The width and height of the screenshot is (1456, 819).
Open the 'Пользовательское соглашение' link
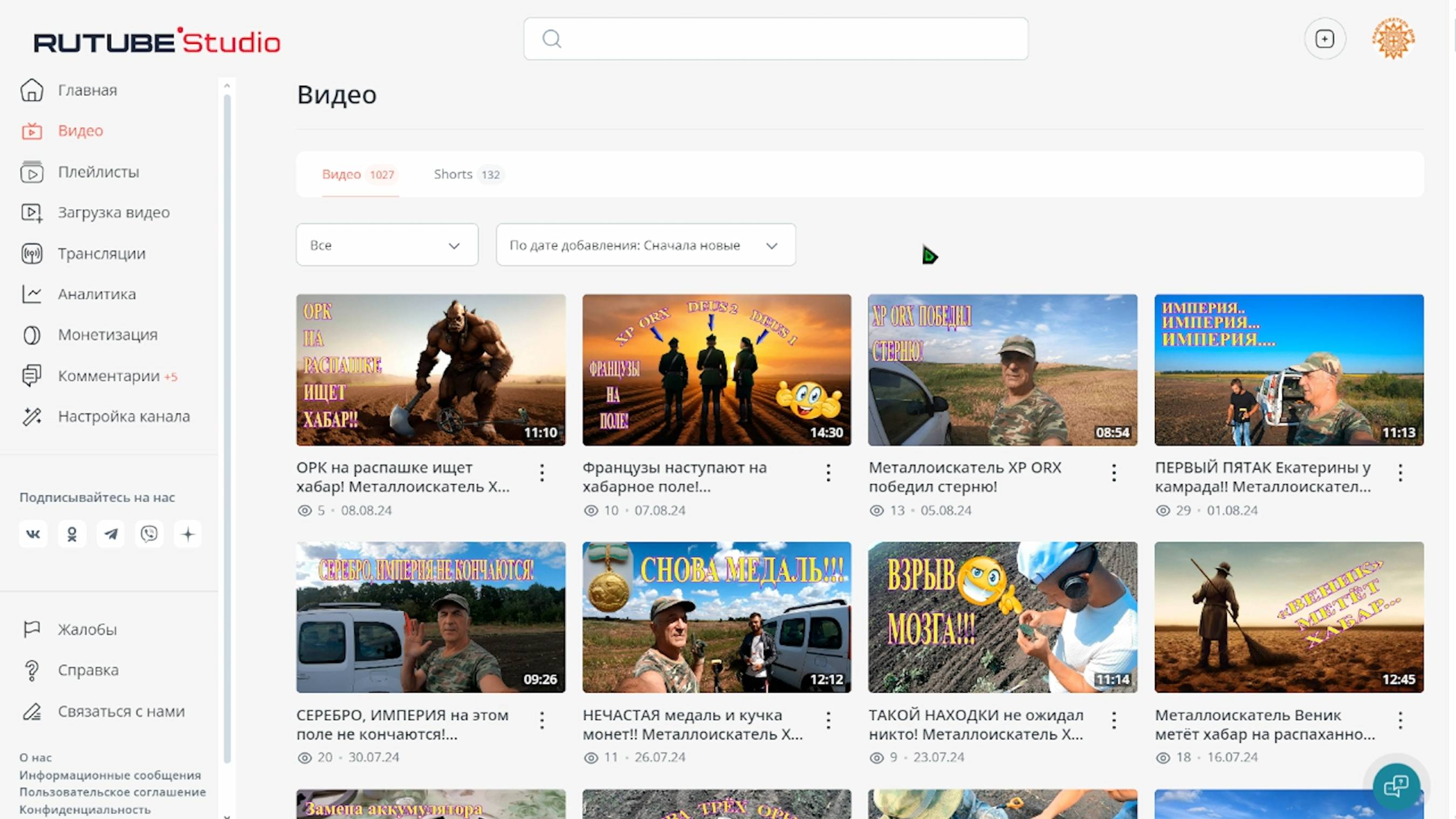click(113, 792)
